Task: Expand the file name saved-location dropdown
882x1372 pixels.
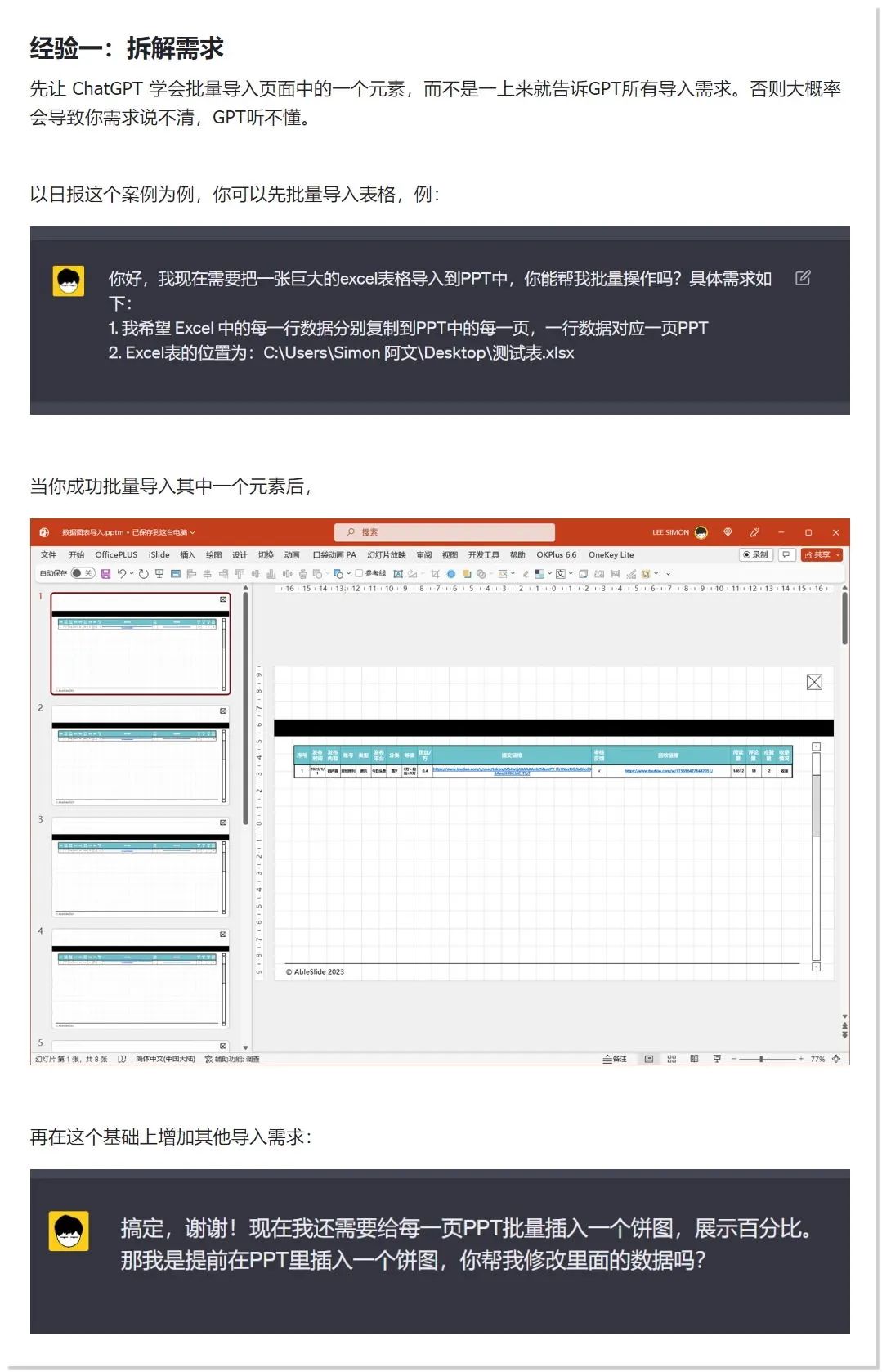Action: click(x=193, y=533)
